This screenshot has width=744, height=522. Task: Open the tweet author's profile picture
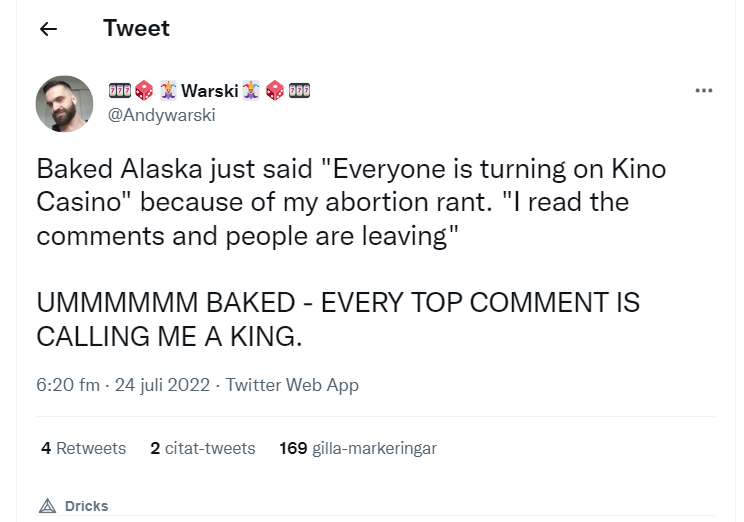pos(64,104)
